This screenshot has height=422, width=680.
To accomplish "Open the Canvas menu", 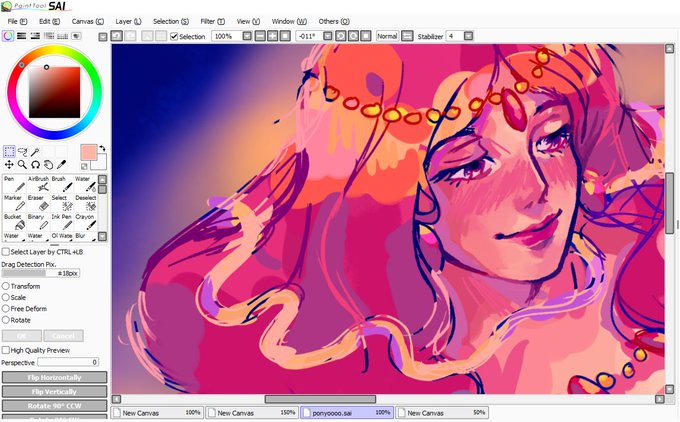I will tap(88, 21).
